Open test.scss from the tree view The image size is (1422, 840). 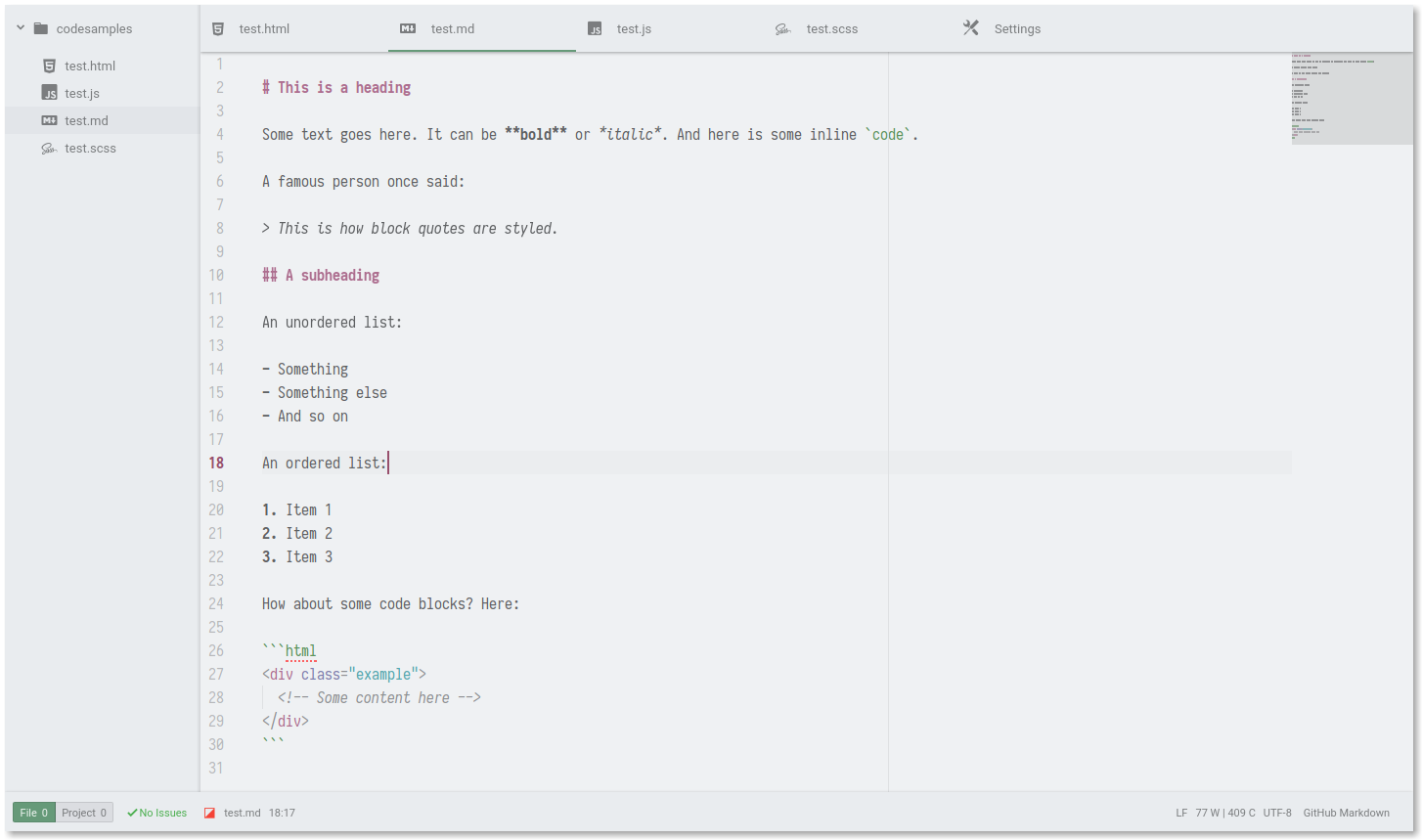point(90,149)
